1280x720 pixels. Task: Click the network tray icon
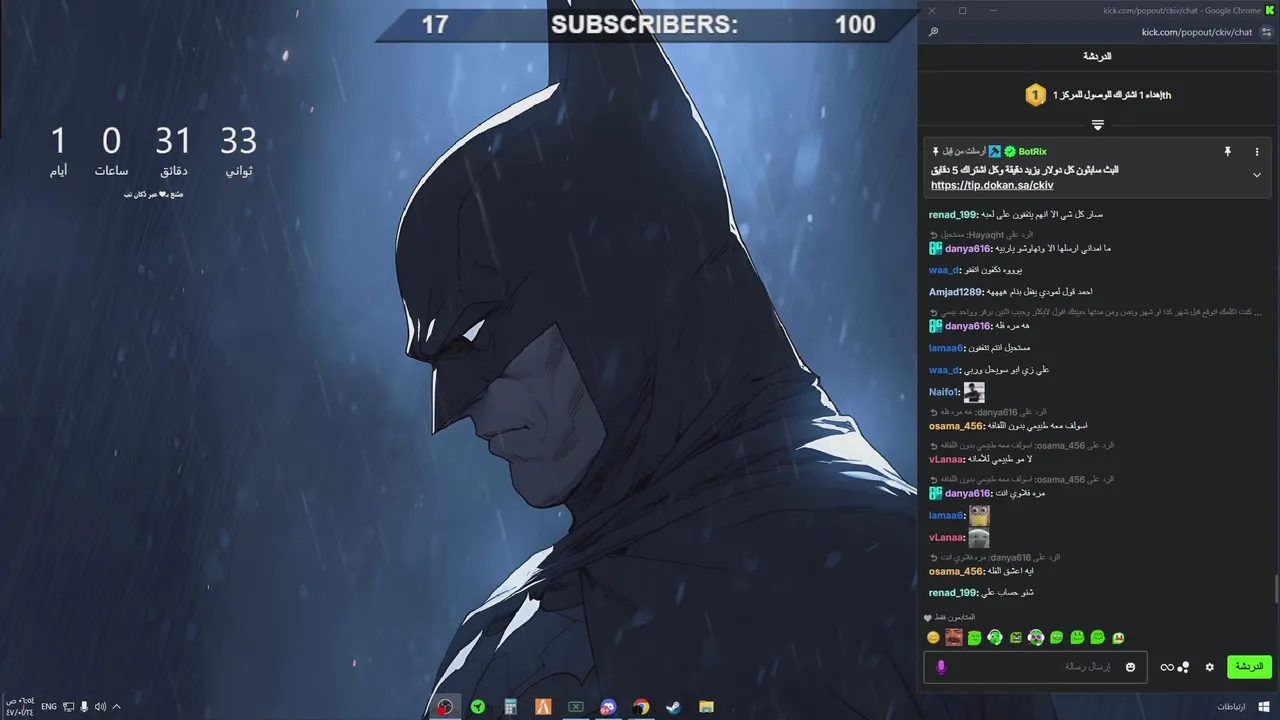[x=68, y=707]
